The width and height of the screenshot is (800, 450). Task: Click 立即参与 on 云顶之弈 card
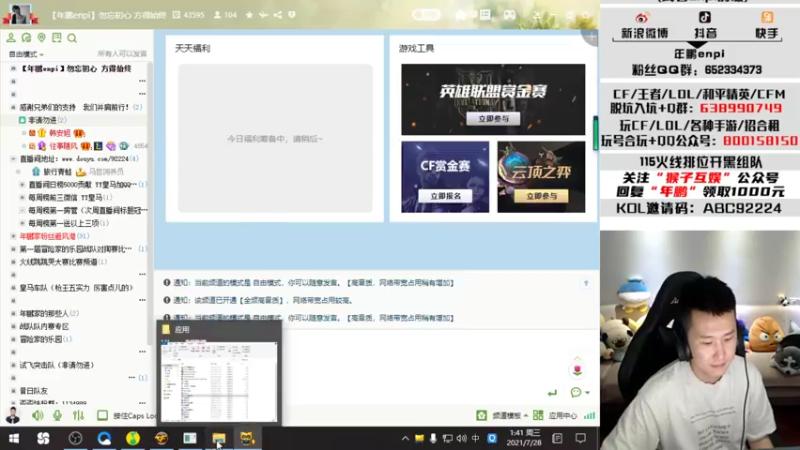pyautogui.click(x=541, y=196)
